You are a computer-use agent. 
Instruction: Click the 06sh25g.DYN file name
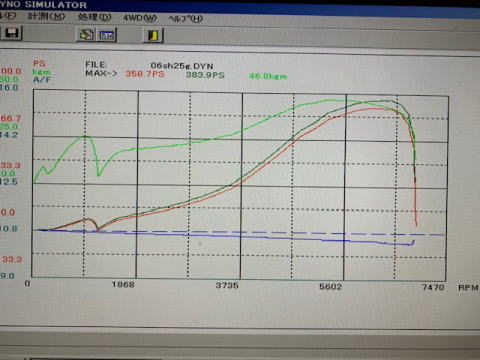[182, 66]
